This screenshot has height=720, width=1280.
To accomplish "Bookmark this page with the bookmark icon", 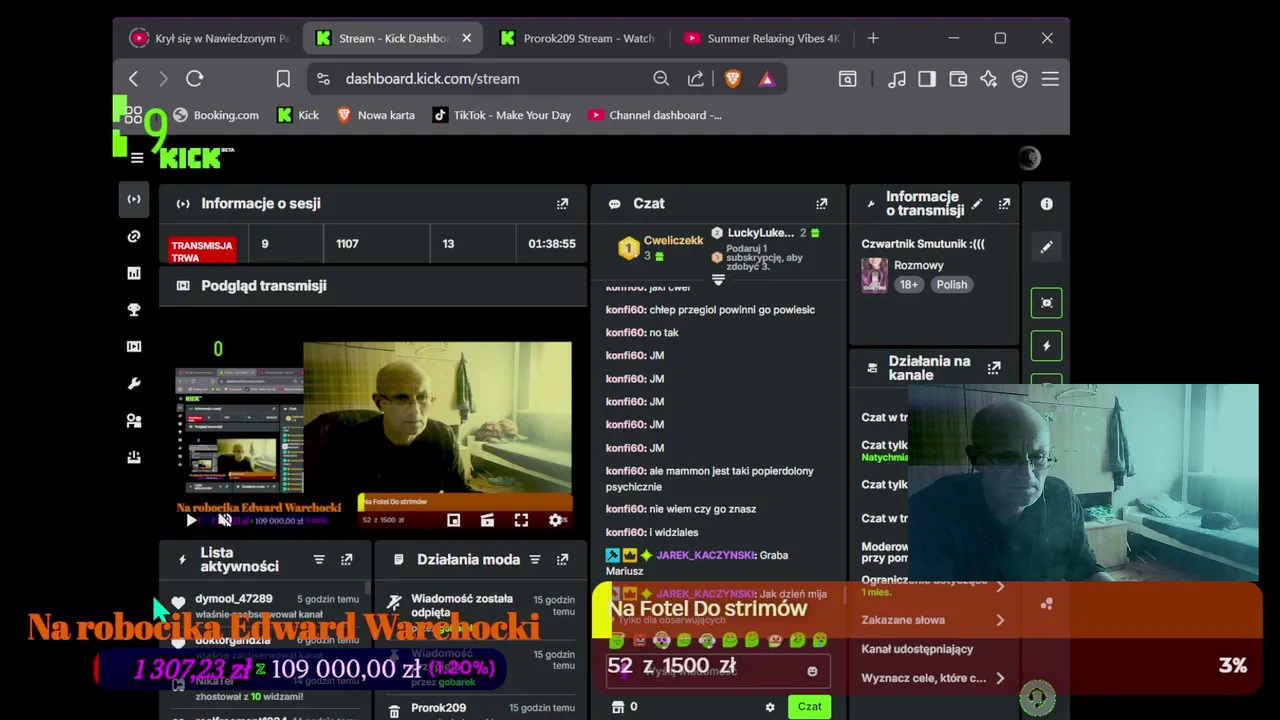I will [283, 79].
